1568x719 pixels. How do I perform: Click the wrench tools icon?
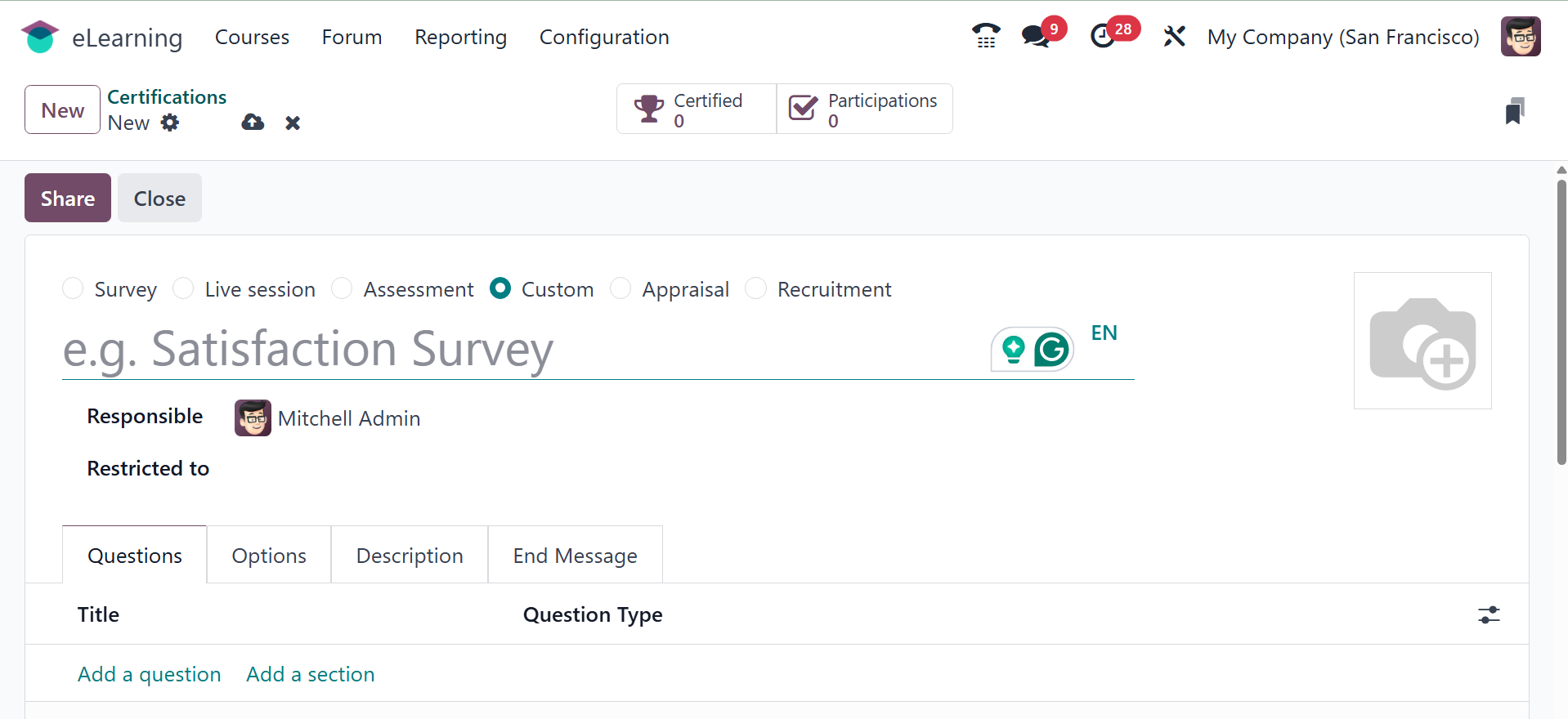click(1174, 37)
